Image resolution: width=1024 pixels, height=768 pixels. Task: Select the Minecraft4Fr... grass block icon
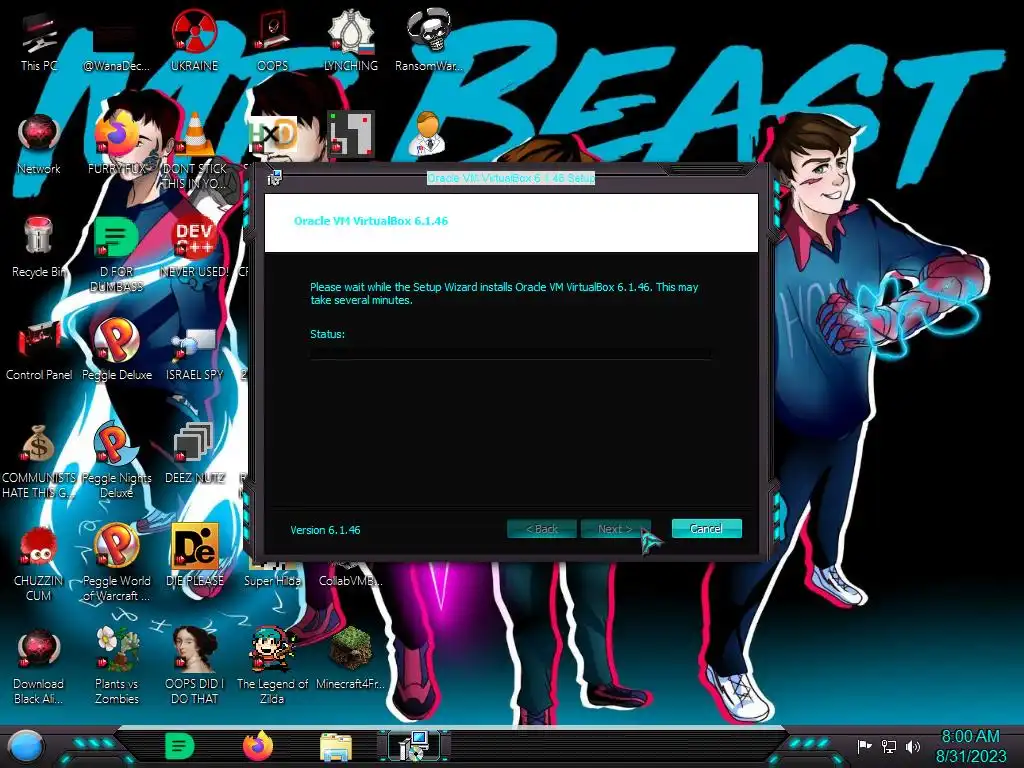[351, 660]
